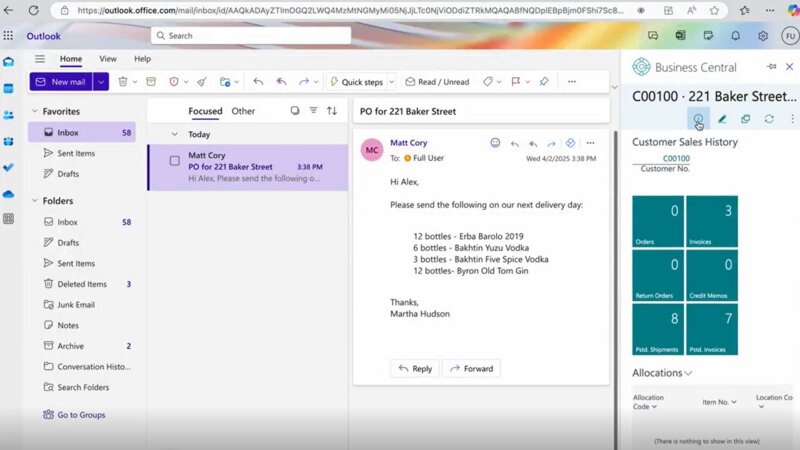Image resolution: width=800 pixels, height=450 pixels.
Task: Expand the New mail dropdown arrow
Action: pos(101,82)
